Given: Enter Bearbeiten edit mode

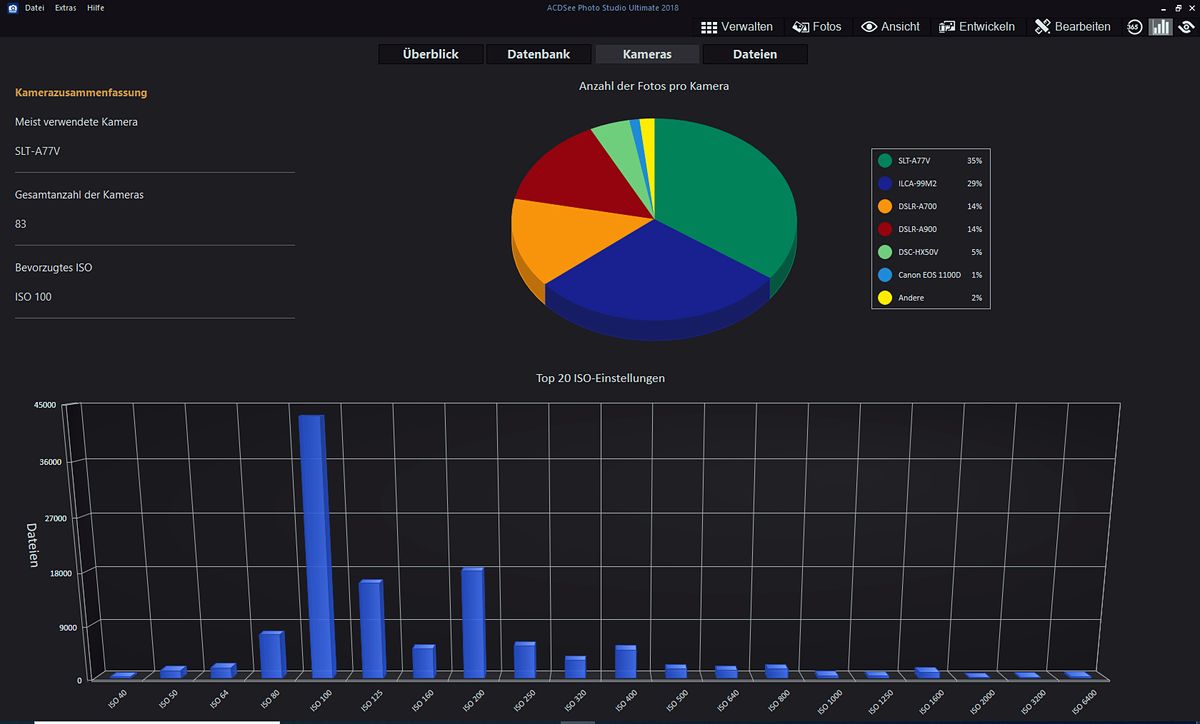Looking at the screenshot, I should pyautogui.click(x=1072, y=27).
